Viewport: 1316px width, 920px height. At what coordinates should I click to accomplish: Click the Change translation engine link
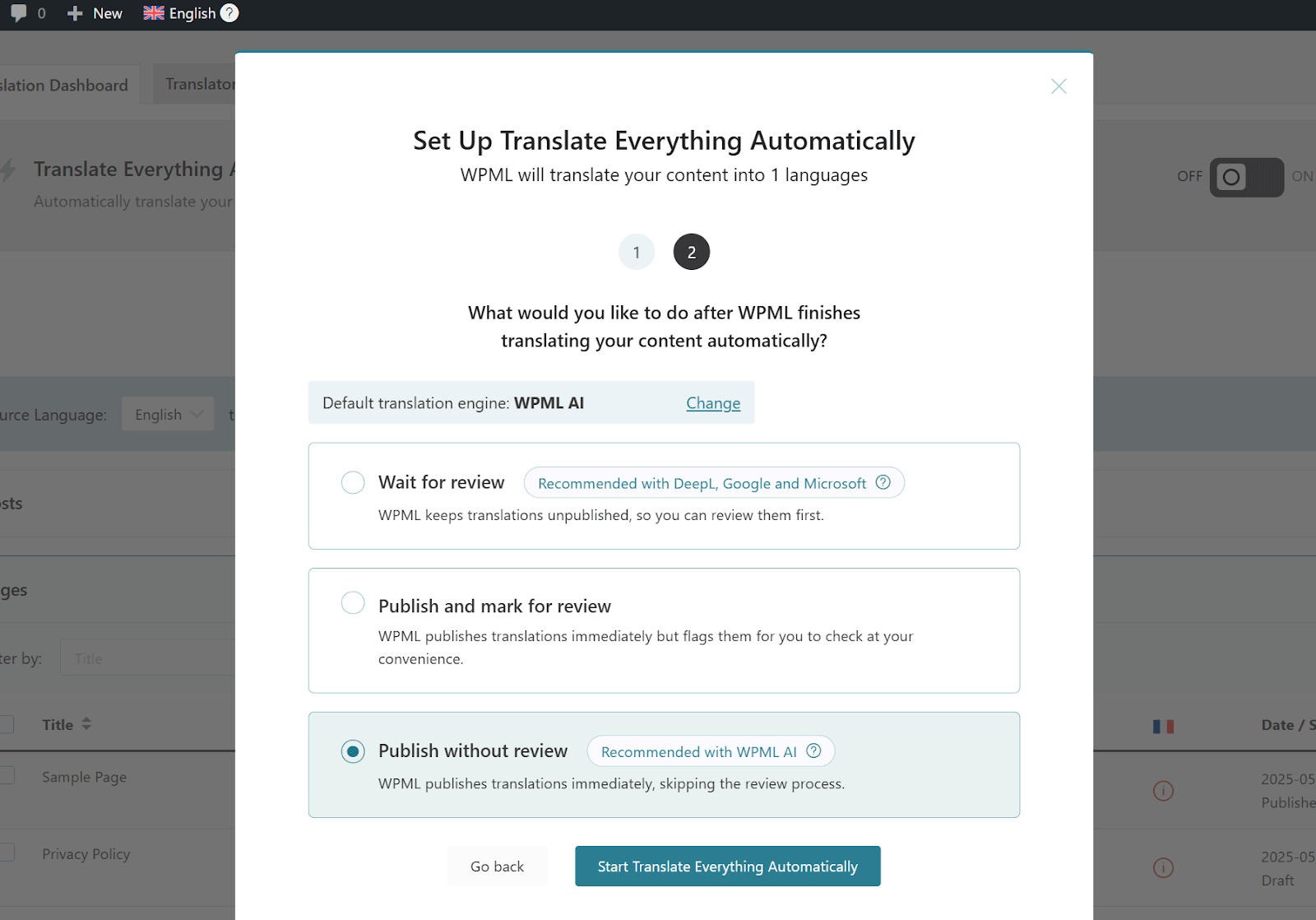(713, 403)
